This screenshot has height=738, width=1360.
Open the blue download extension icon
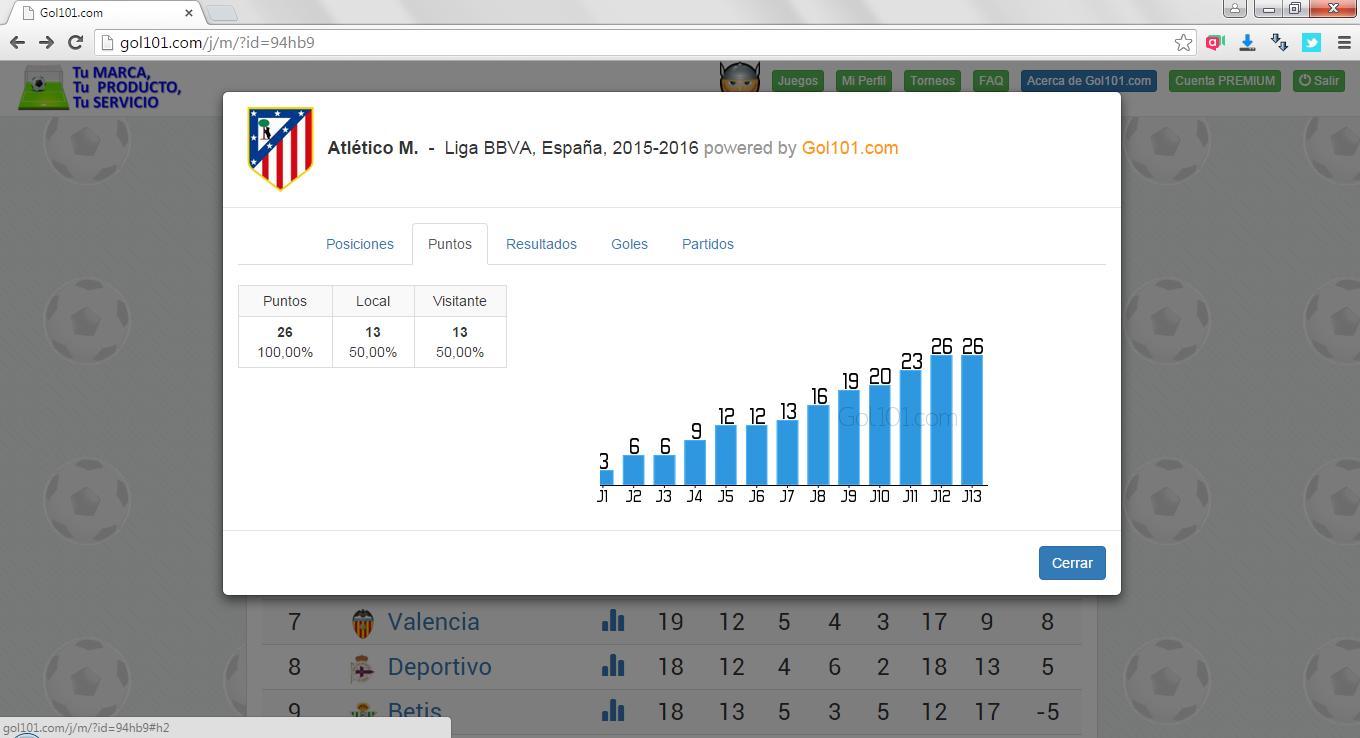click(1247, 42)
